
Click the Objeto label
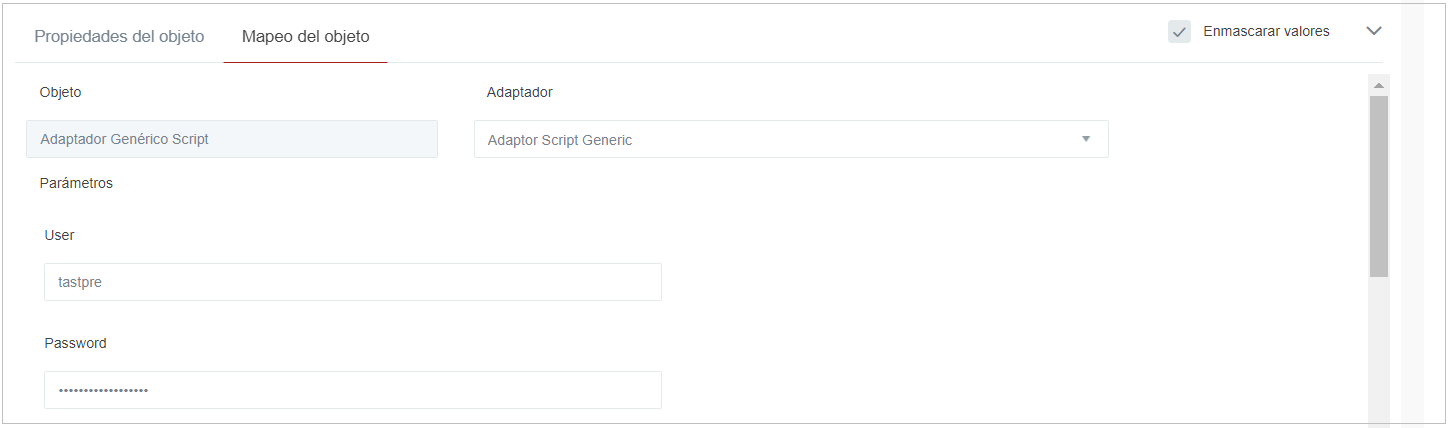point(60,92)
